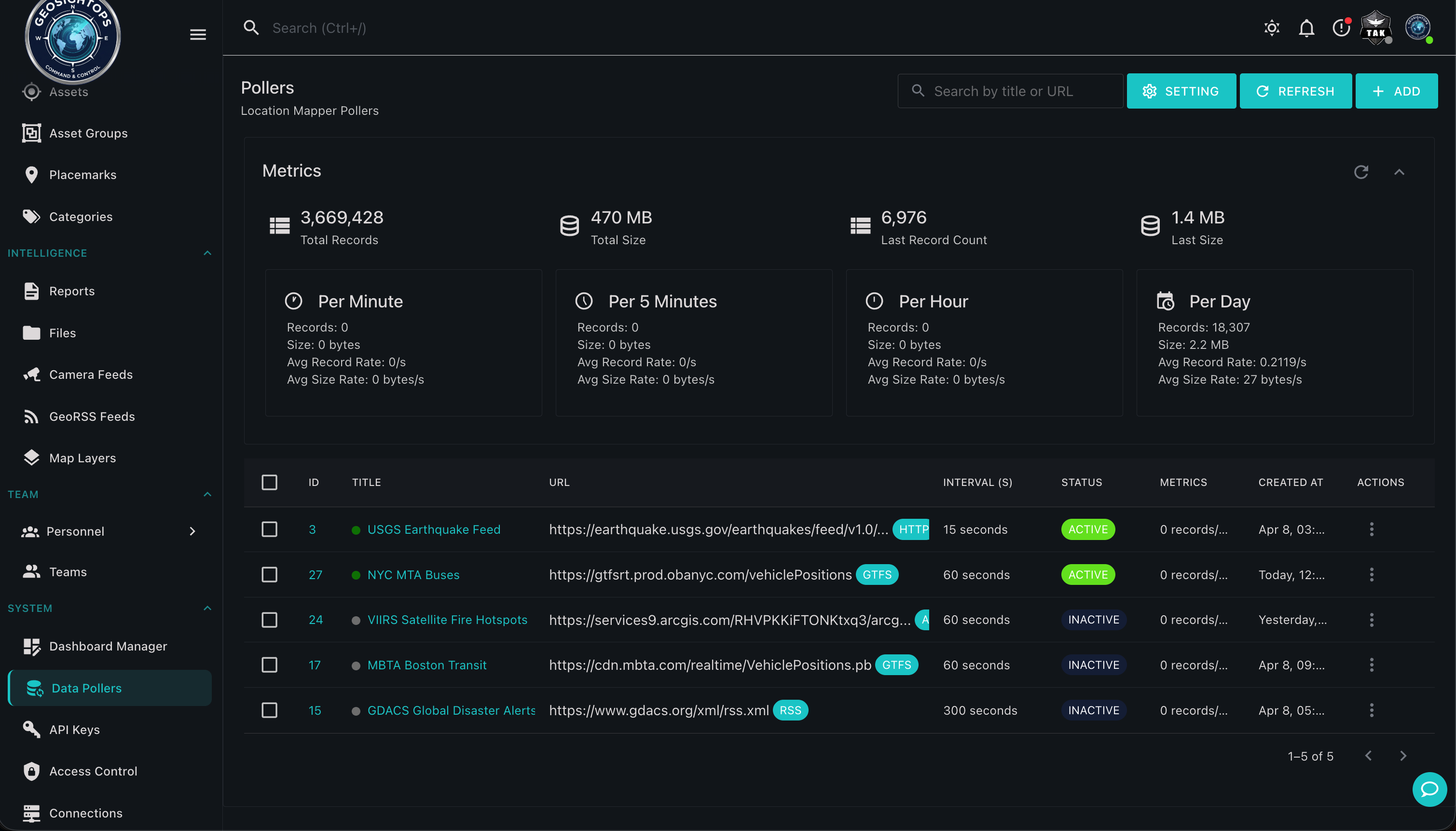This screenshot has width=1456, height=831.
Task: Click the SETTING button
Action: [x=1181, y=91]
